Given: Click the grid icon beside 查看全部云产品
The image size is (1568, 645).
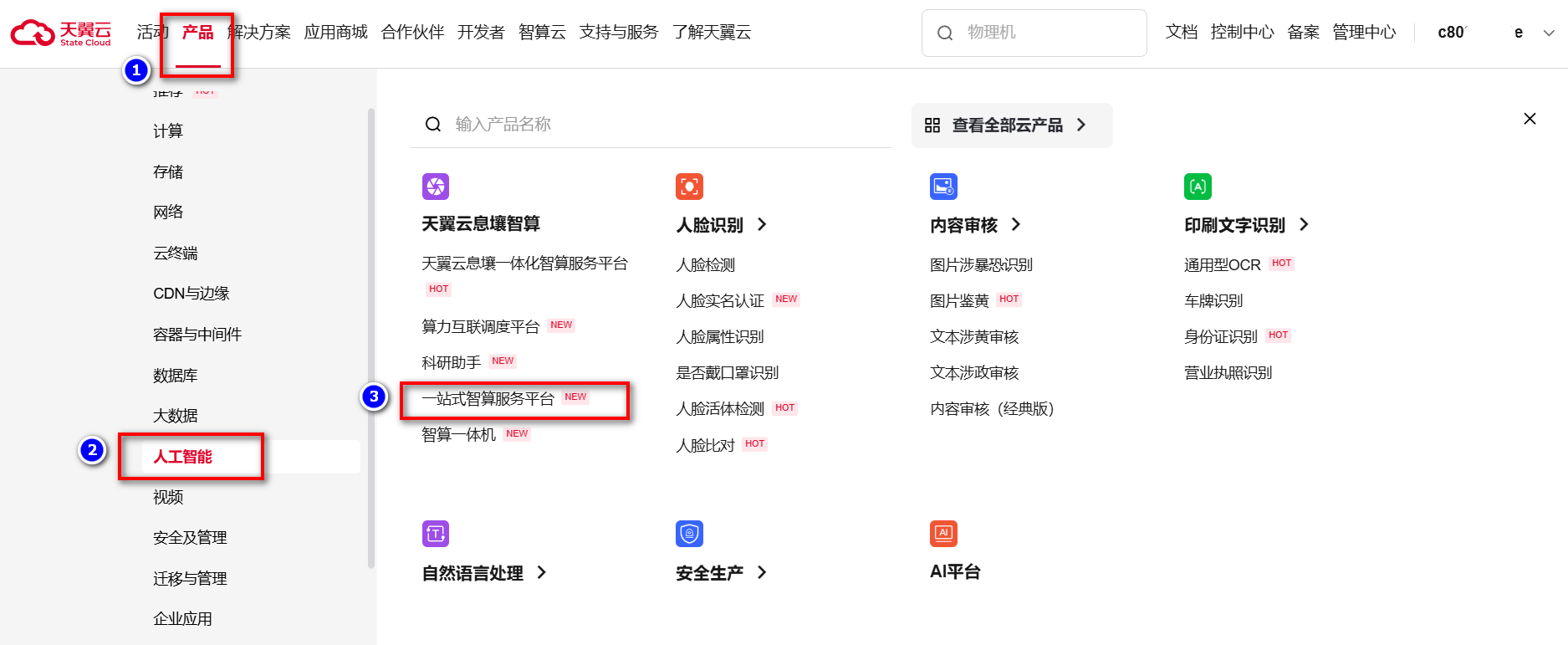Looking at the screenshot, I should tap(932, 125).
